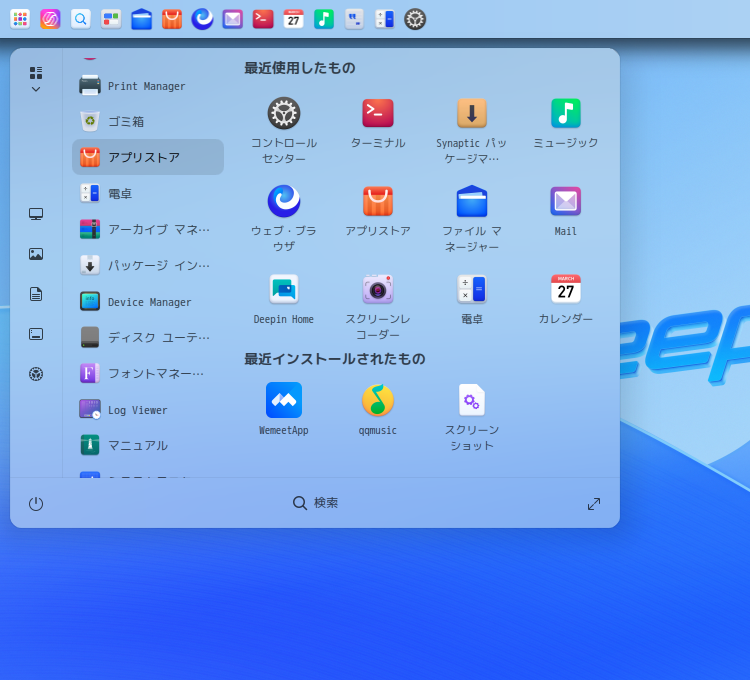Open WemeetApp from recently installed
The width and height of the screenshot is (750, 680).
point(284,401)
